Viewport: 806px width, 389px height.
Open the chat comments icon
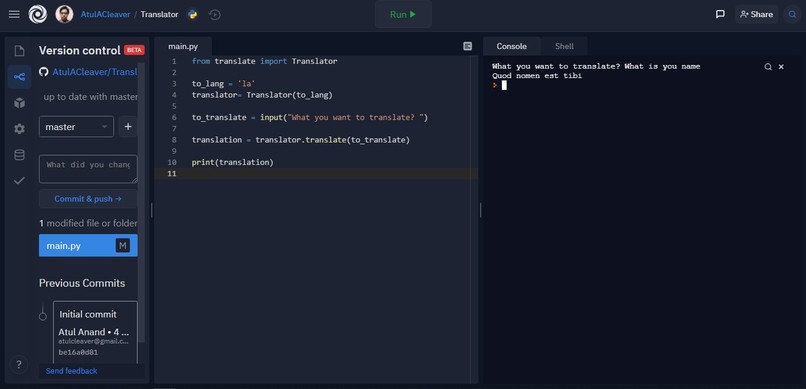click(x=720, y=14)
